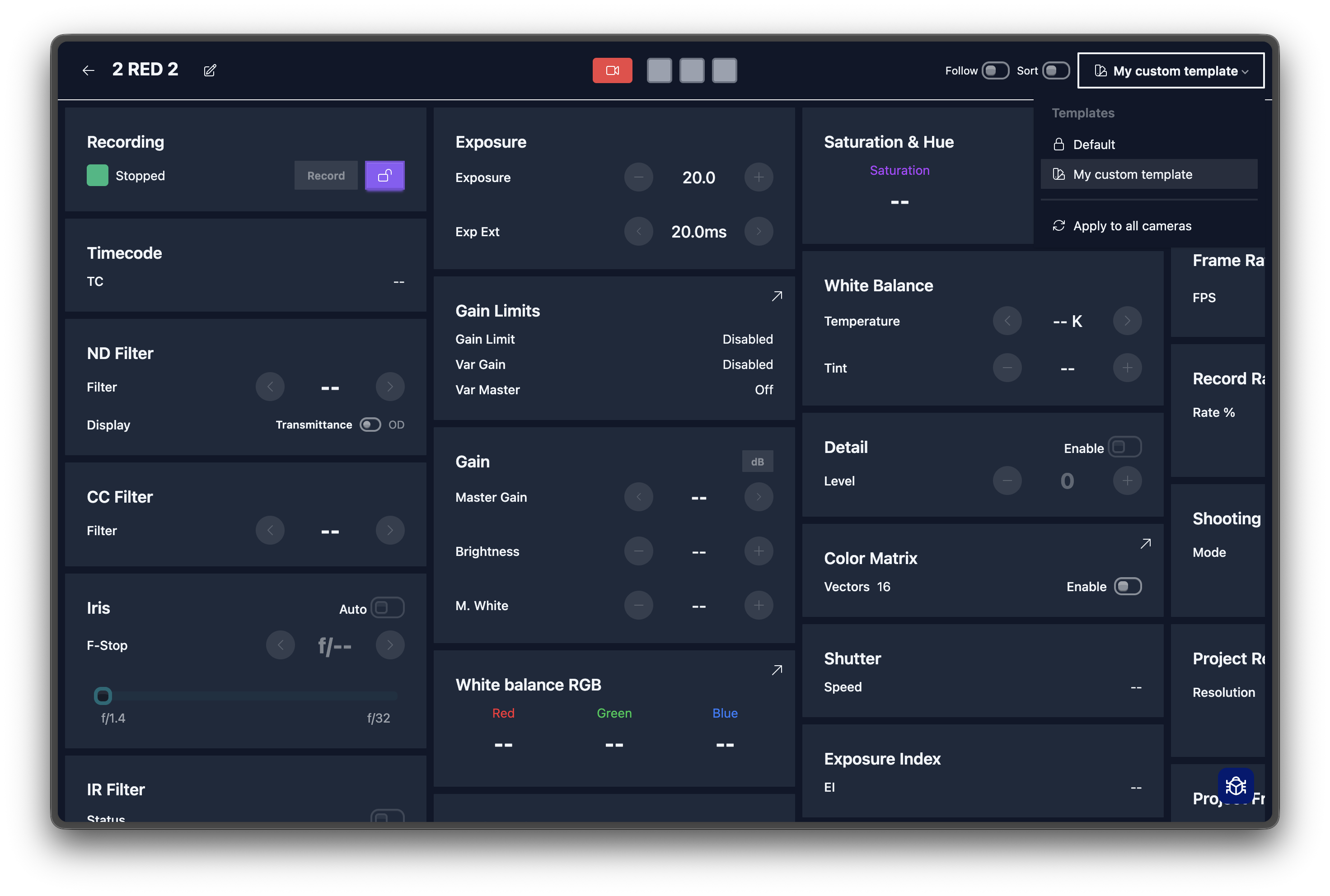This screenshot has width=1330, height=896.
Task: Click the Blue white balance label
Action: click(725, 713)
